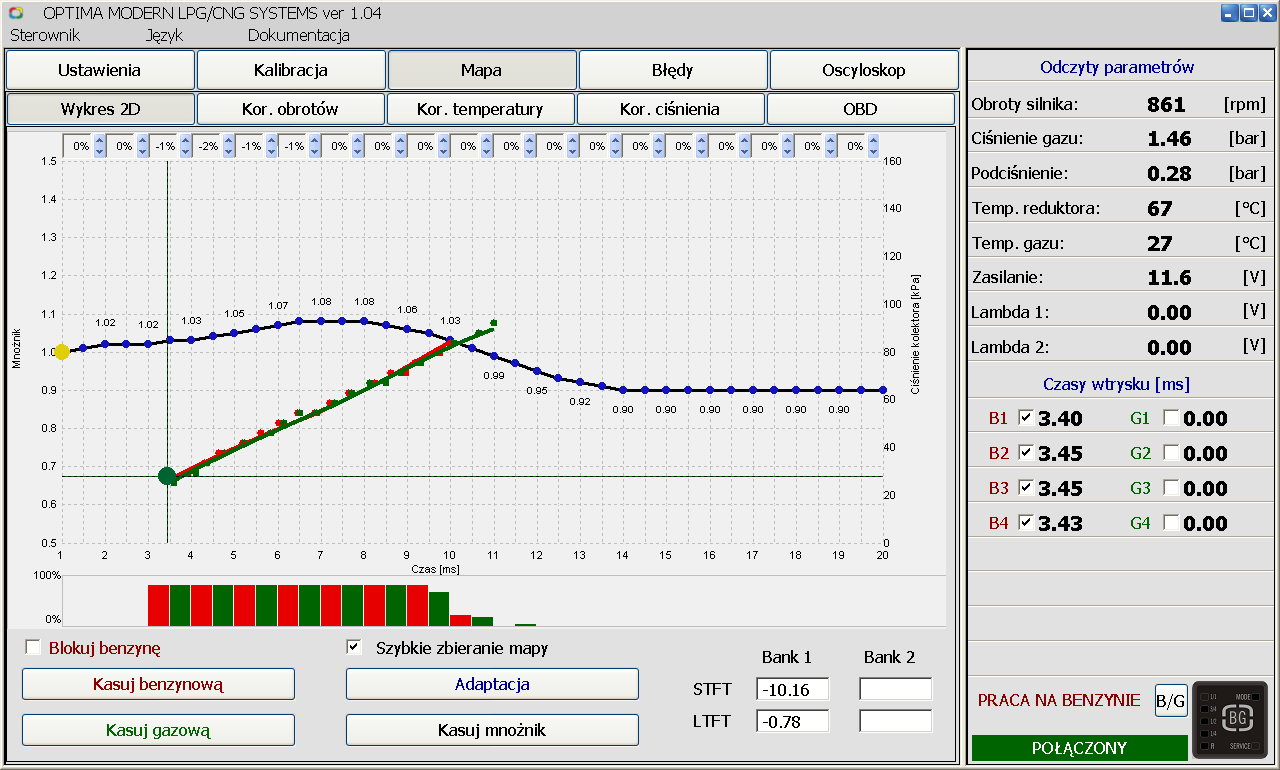Increase the -2% correction spinner value
This screenshot has height=770, width=1280.
228,141
